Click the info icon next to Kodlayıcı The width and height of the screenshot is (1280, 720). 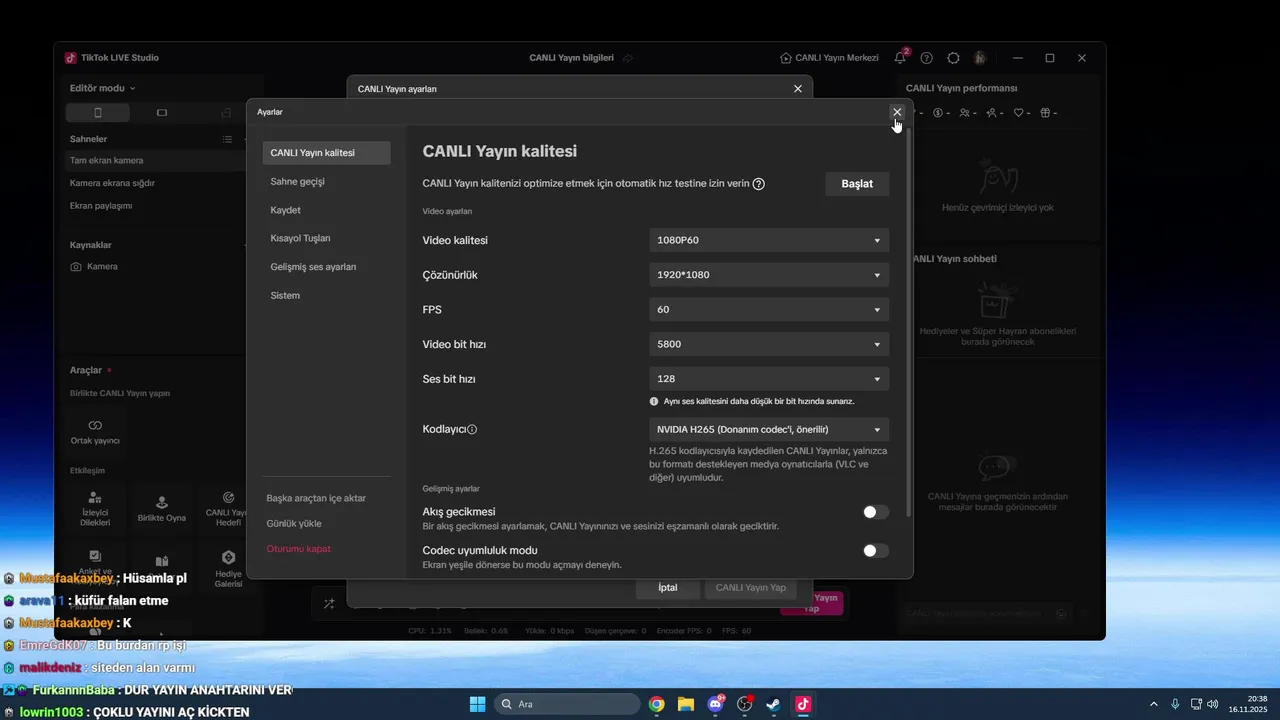pyautogui.click(x=472, y=429)
